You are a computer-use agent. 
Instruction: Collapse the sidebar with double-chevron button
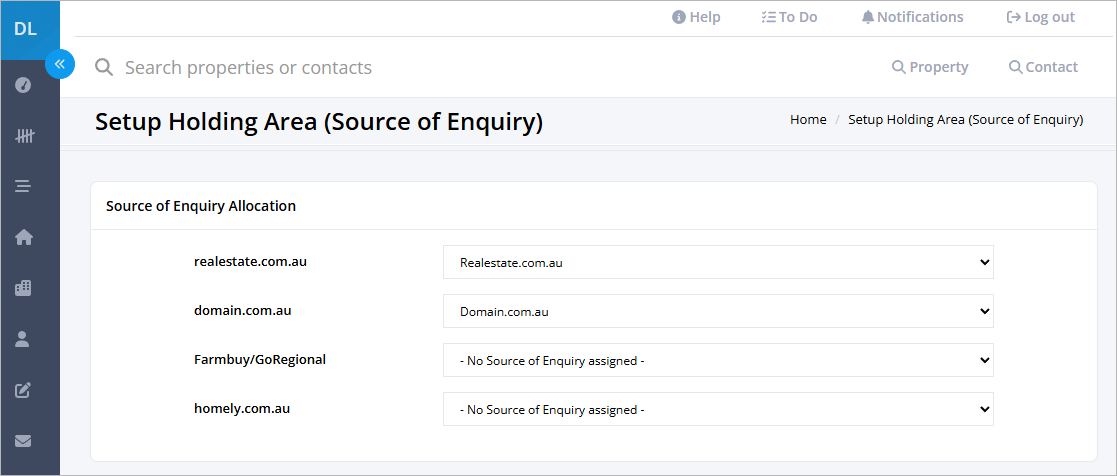click(60, 64)
